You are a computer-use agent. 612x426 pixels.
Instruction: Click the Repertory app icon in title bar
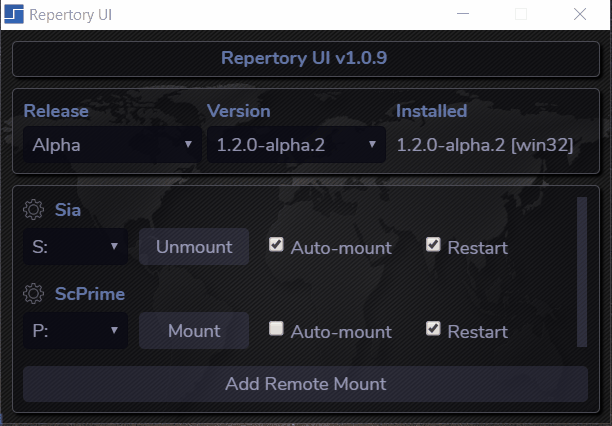coord(14,15)
